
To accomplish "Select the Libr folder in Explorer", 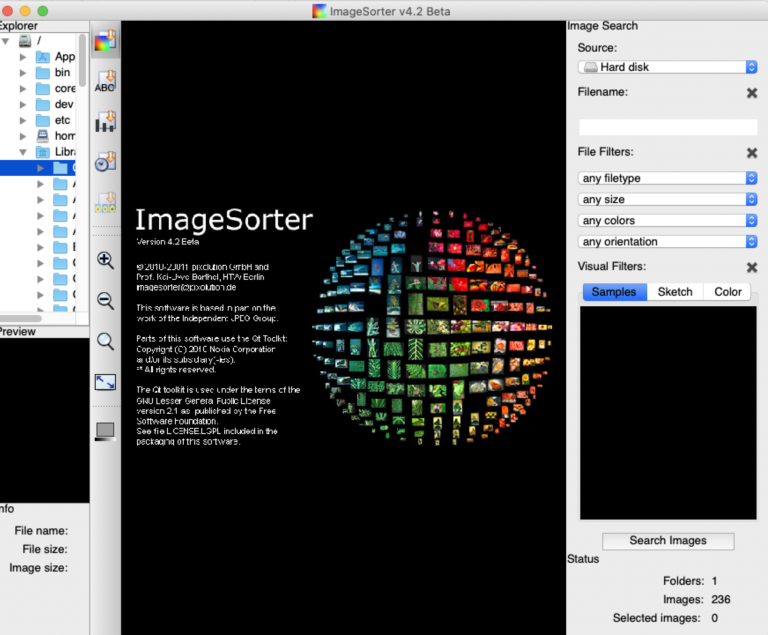I will click(56, 152).
